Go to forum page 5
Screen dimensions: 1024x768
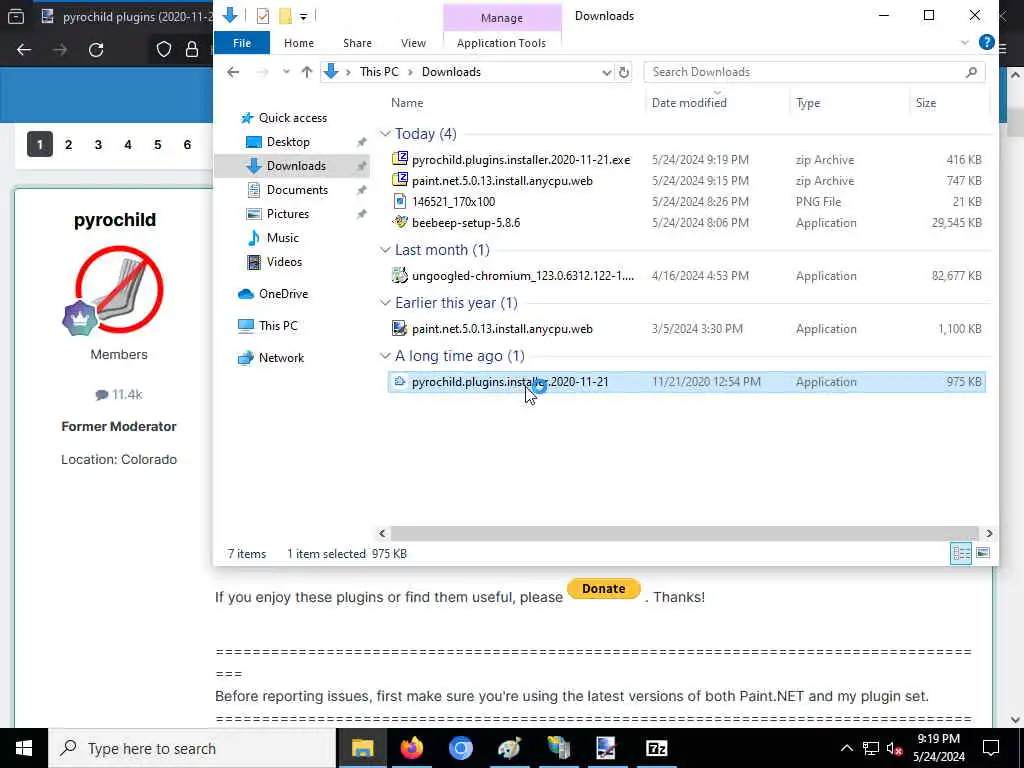(x=157, y=144)
